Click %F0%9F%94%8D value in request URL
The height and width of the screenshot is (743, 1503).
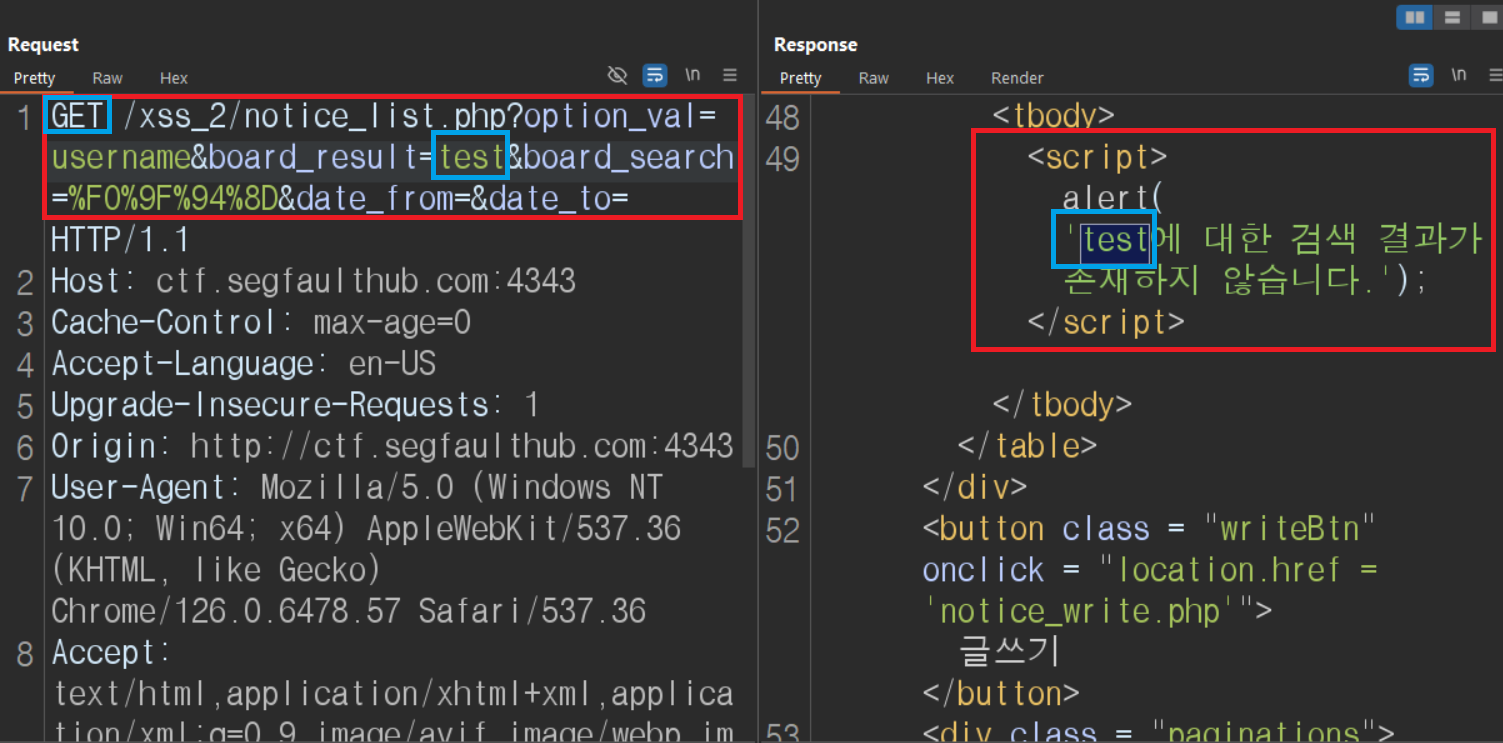coord(173,200)
